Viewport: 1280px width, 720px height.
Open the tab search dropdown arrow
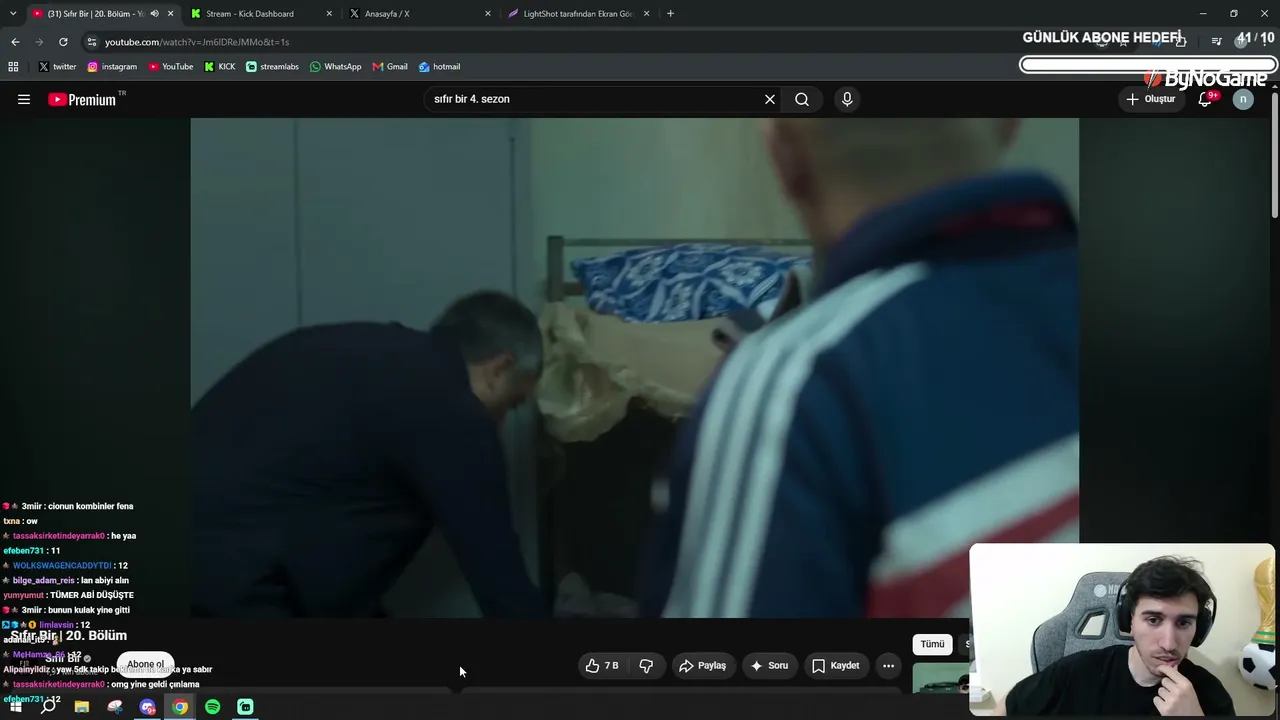[15, 14]
